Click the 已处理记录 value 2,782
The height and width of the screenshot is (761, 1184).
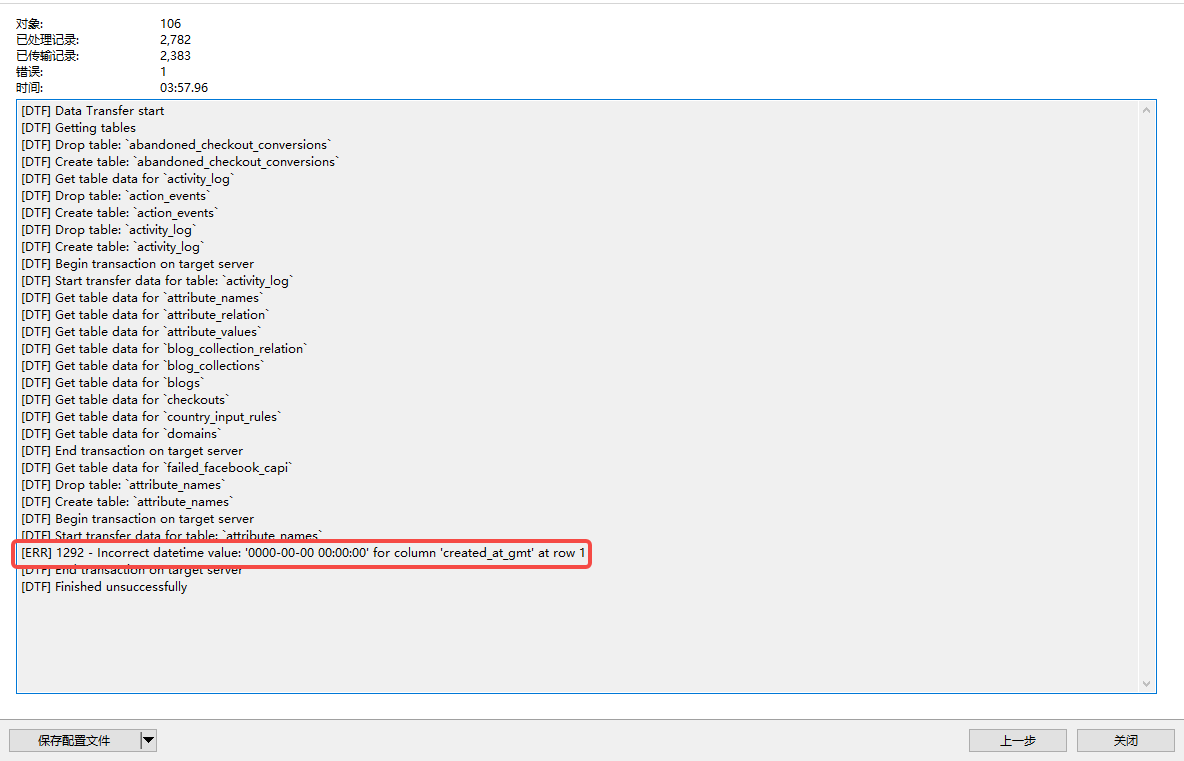point(175,40)
